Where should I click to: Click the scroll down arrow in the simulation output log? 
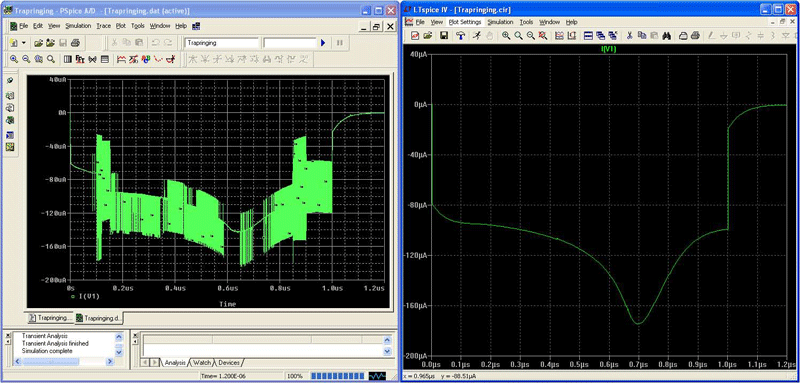click(x=119, y=352)
